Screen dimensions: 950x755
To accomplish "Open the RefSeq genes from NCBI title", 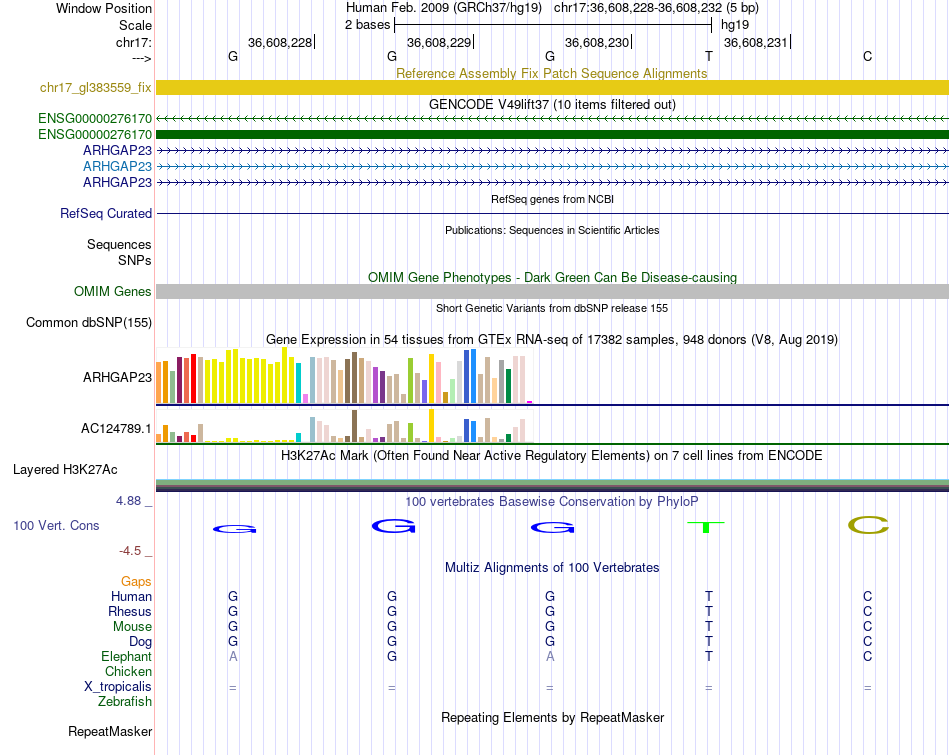I will 552,199.
